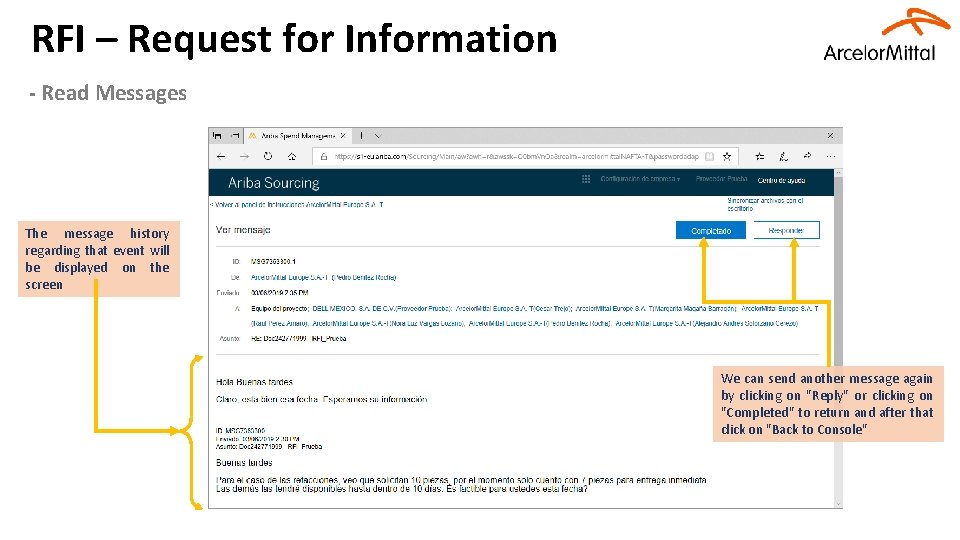The height and width of the screenshot is (540, 960).
Task: Click the tabs set aside icon
Action: [217, 136]
